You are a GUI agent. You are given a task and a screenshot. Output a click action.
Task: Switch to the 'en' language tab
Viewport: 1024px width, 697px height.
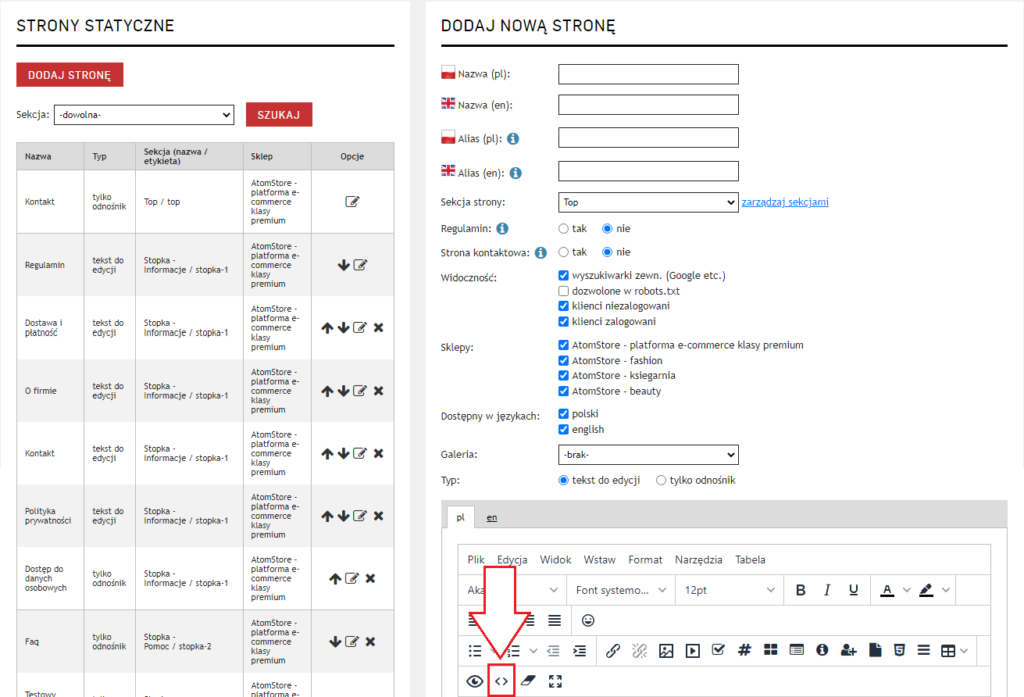[x=492, y=518]
